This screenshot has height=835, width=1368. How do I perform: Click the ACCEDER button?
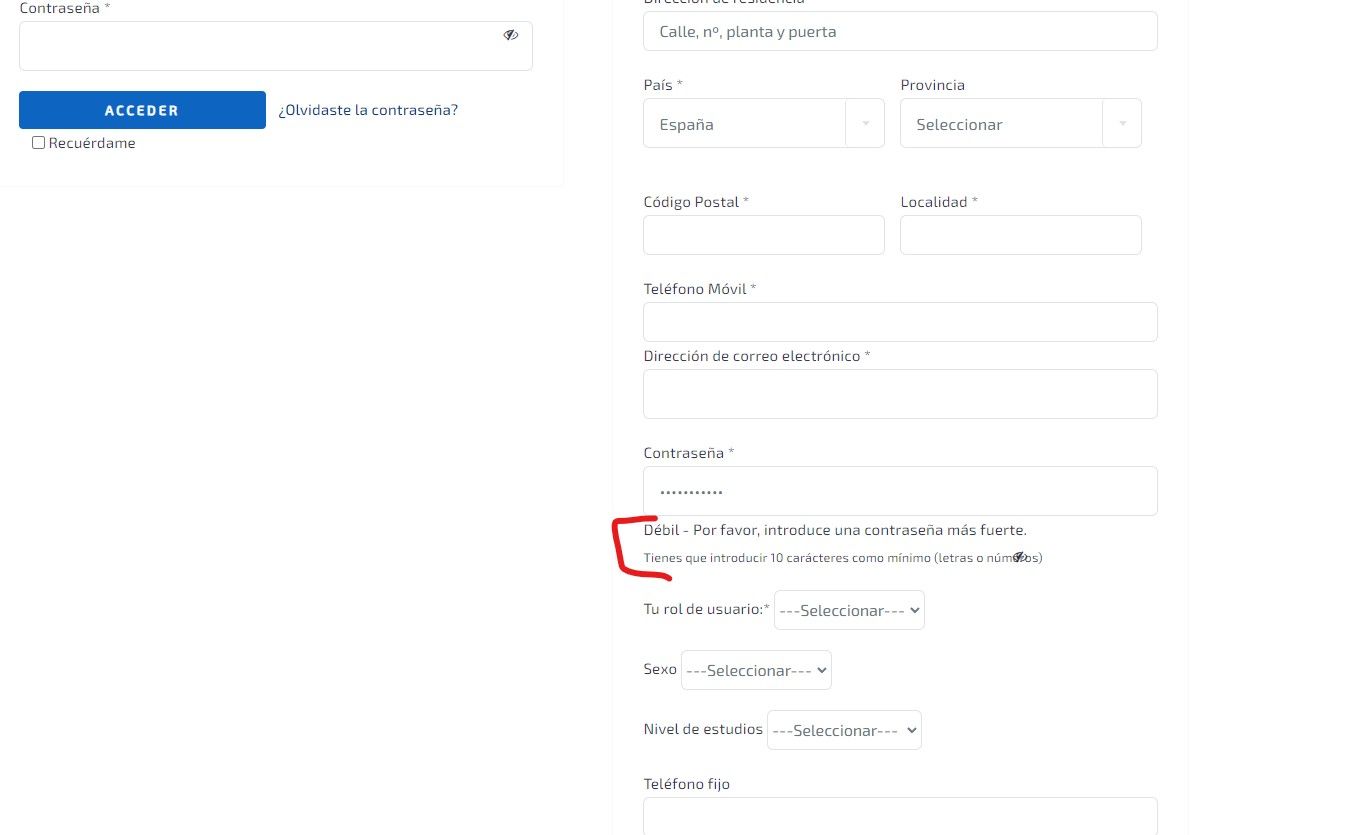(x=142, y=110)
